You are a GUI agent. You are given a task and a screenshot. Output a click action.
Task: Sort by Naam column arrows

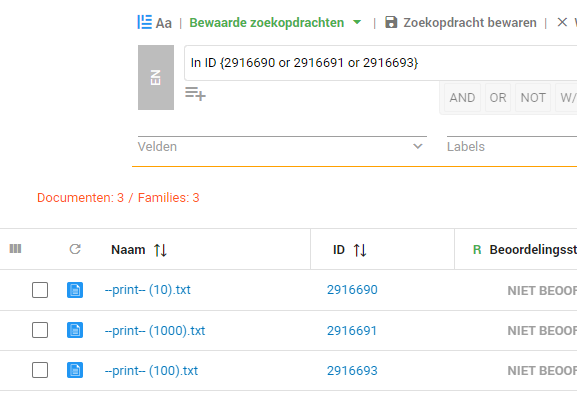coord(160,250)
